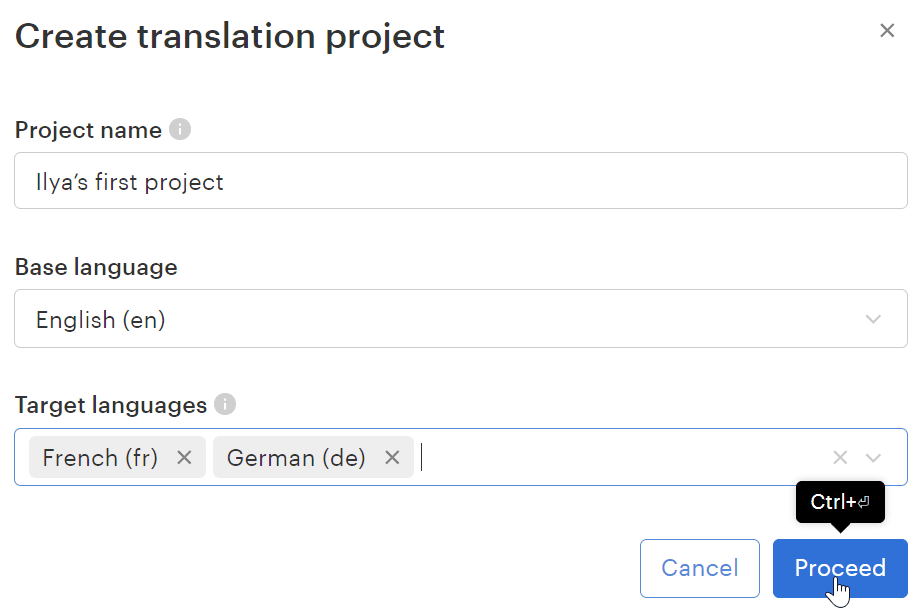
Task: Place cursor after the German tag
Action: tap(600, 457)
